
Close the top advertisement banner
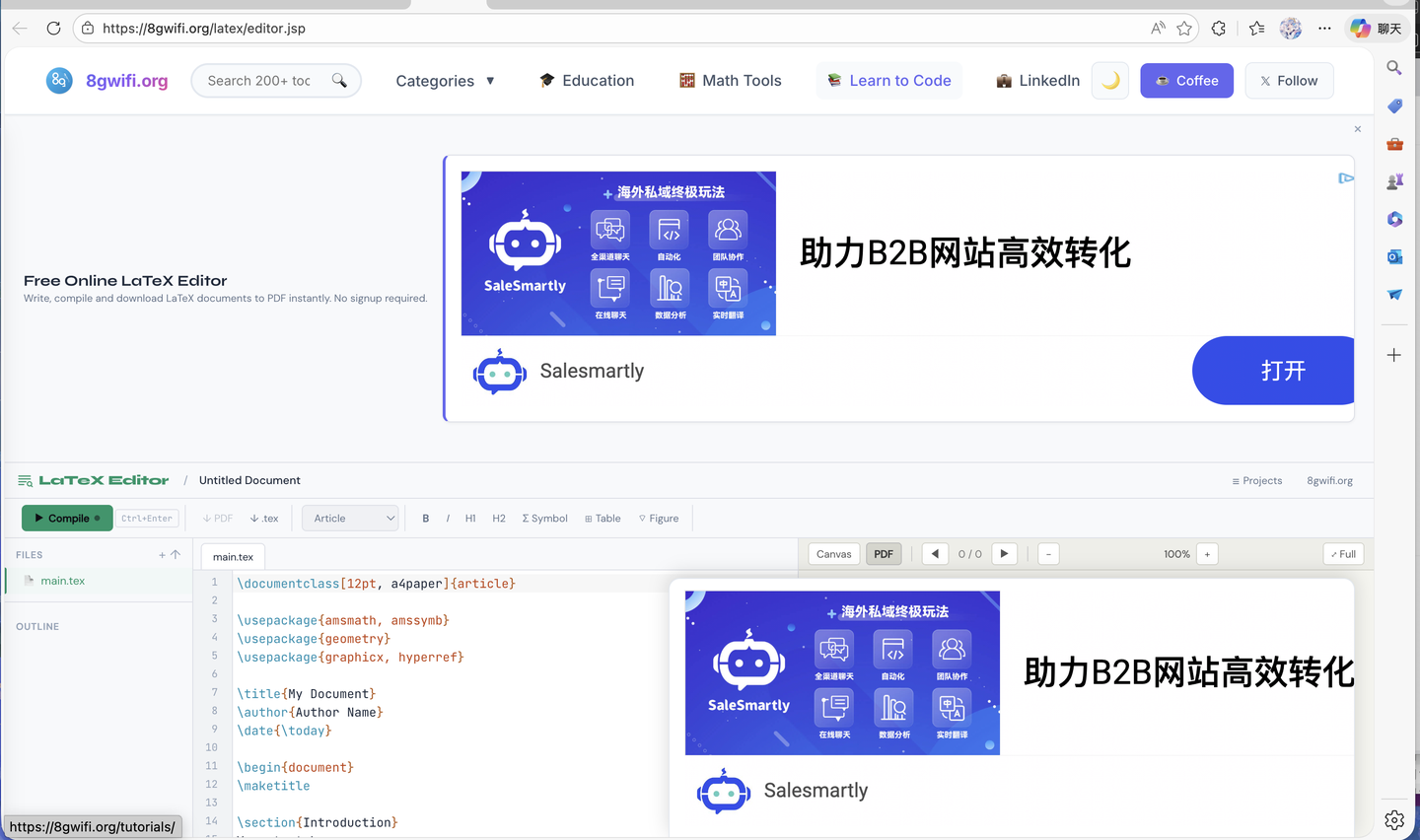1358,129
